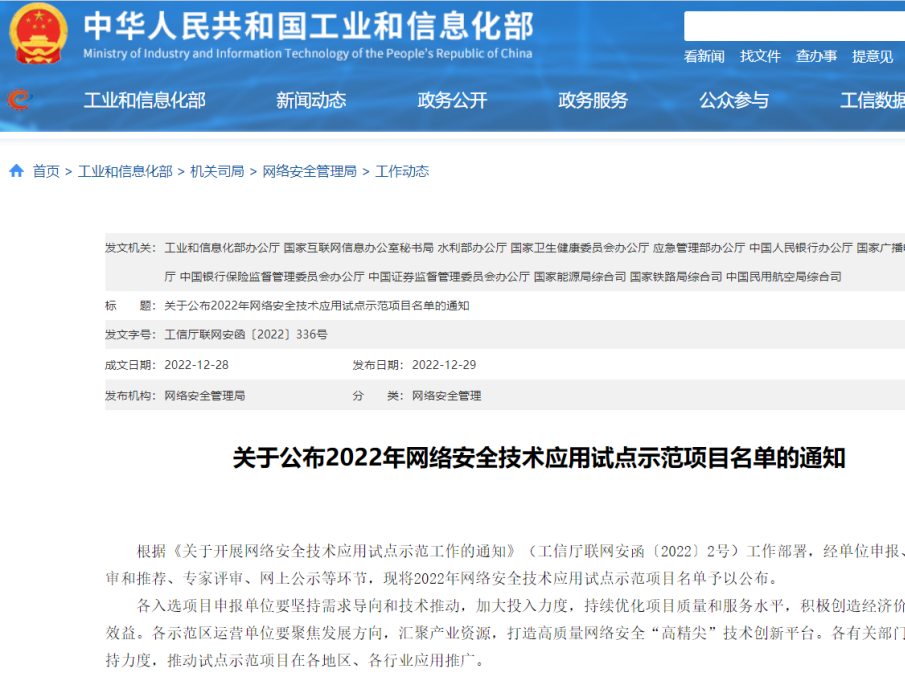Click the national emblem logo
The width and height of the screenshot is (905, 681).
point(39,33)
